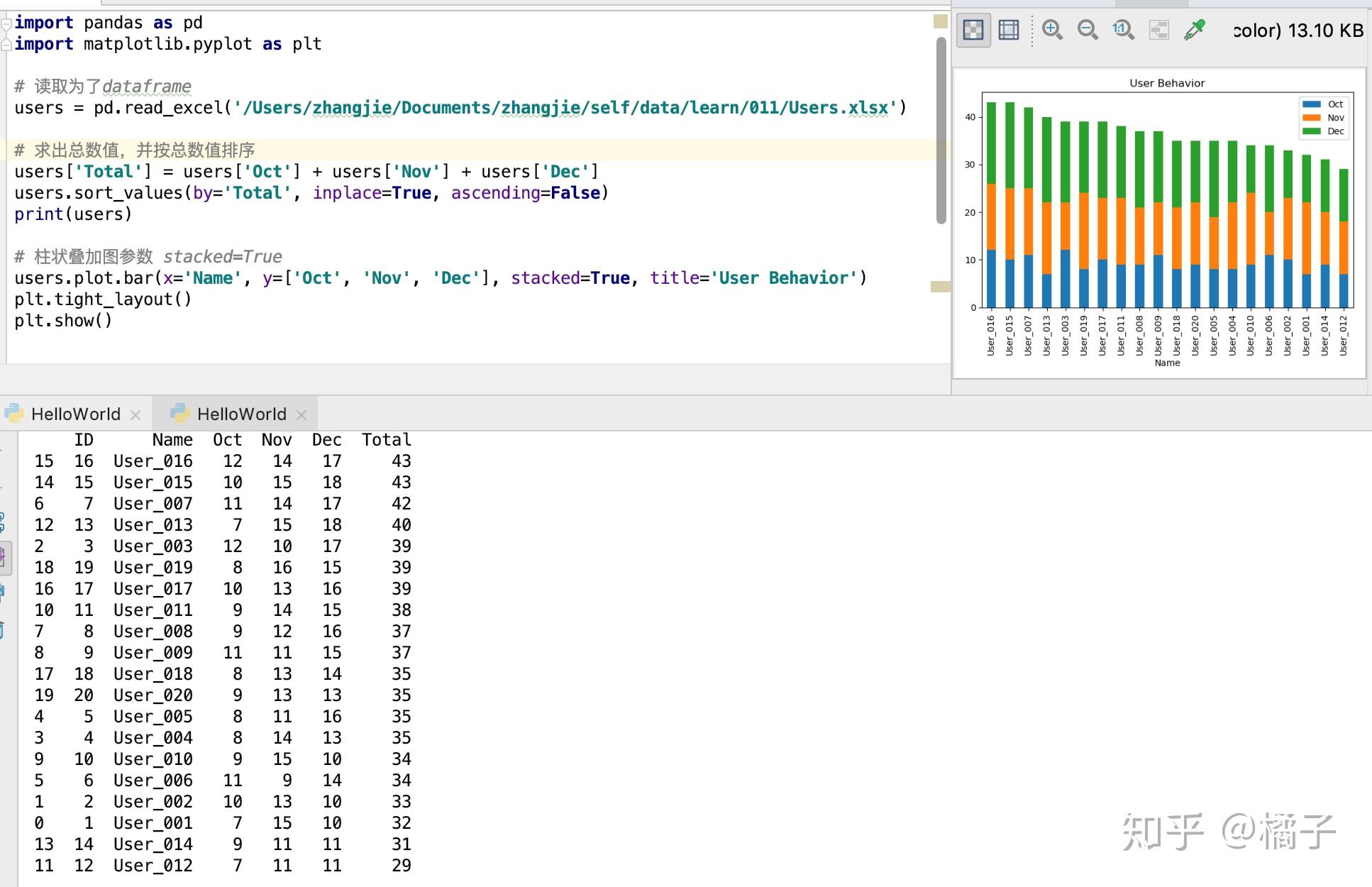
Task: Click the 'Name' column header in console output
Action: 172,440
